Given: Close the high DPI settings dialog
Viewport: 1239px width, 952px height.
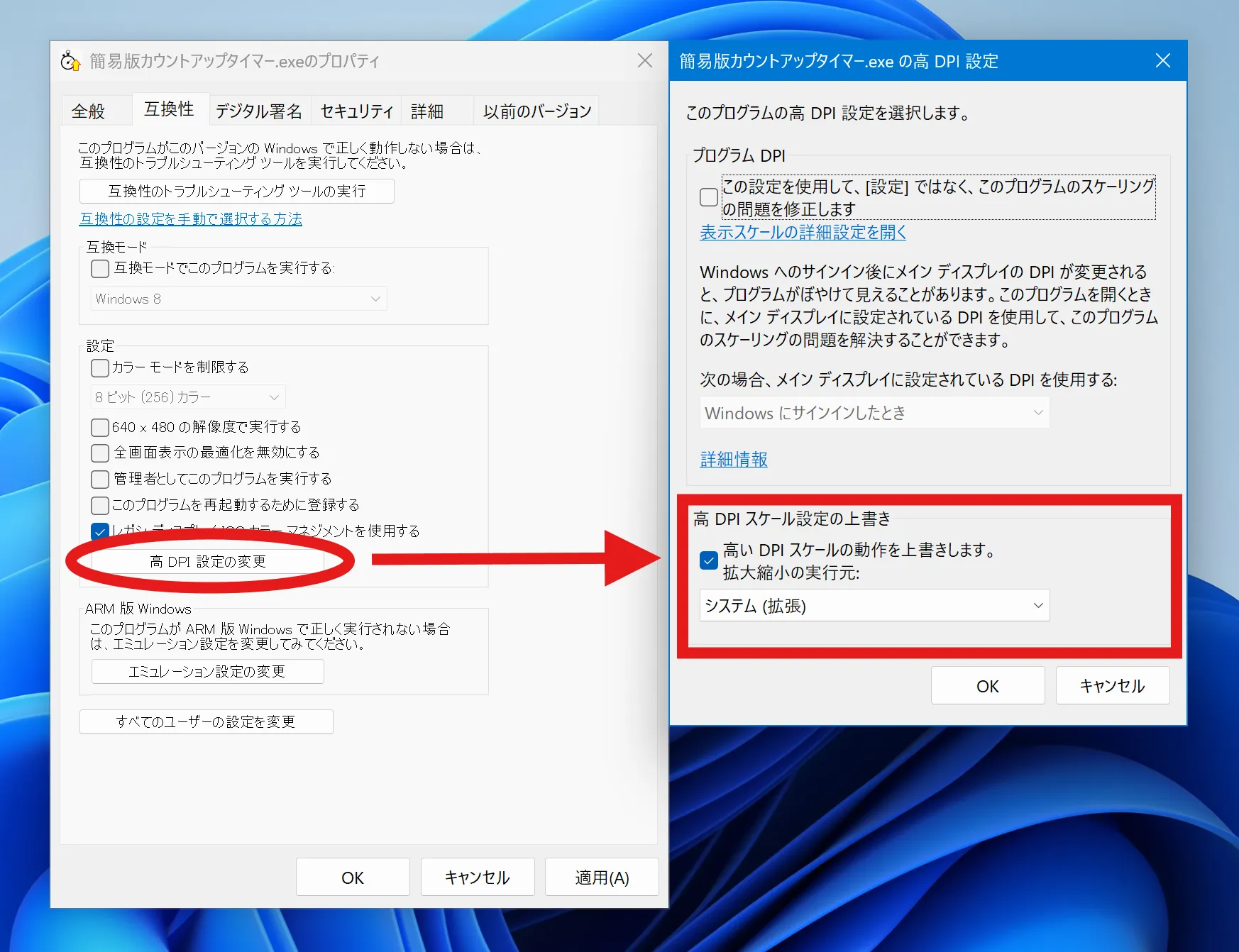Looking at the screenshot, I should pos(1162,61).
